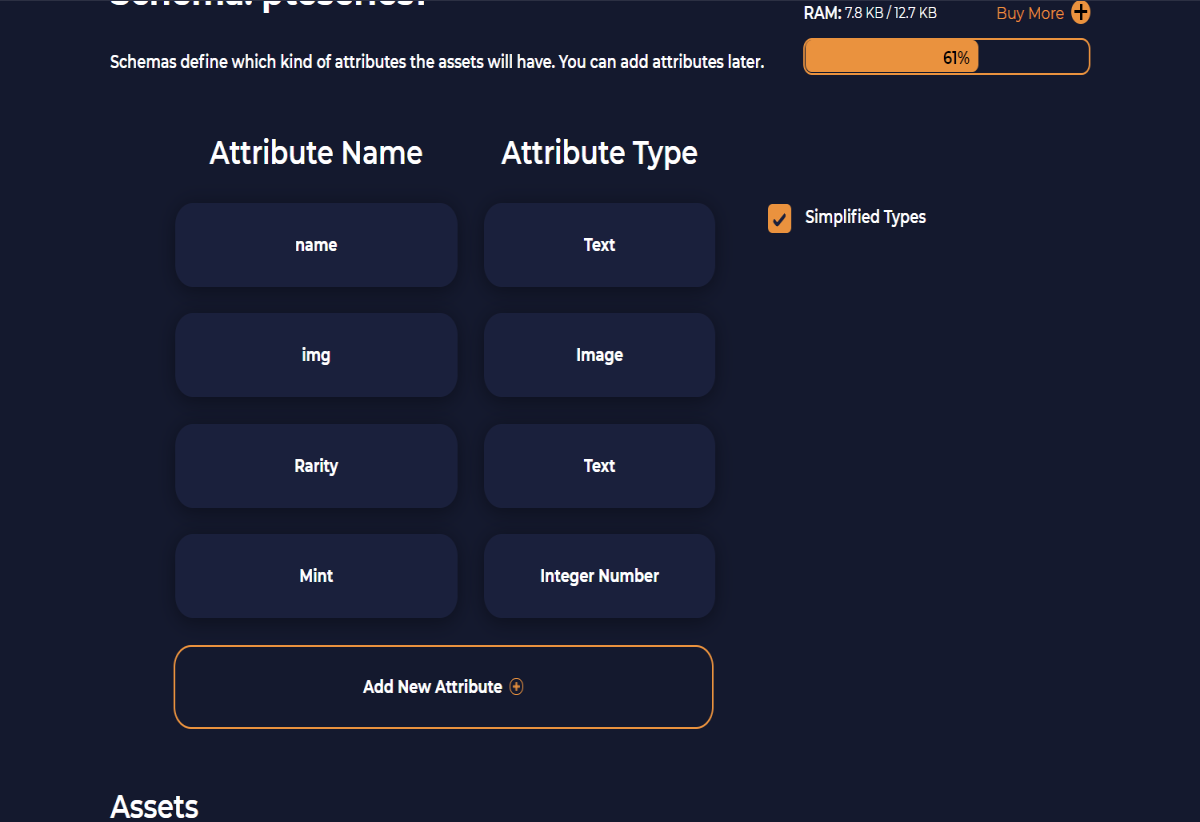
Task: Open the Image type box for img
Action: [x=599, y=355]
